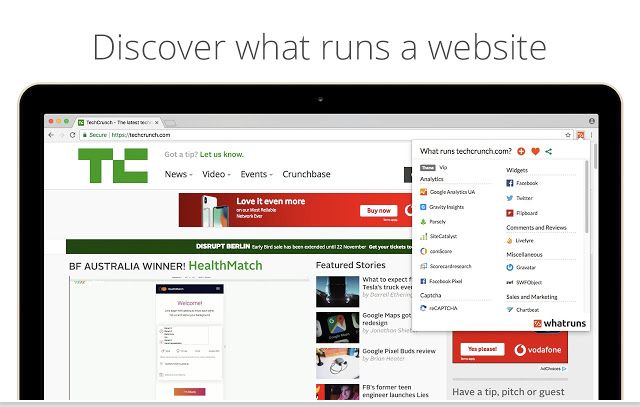Click the 'Livefyre' text
This screenshot has height=407, width=640.
click(x=524, y=241)
